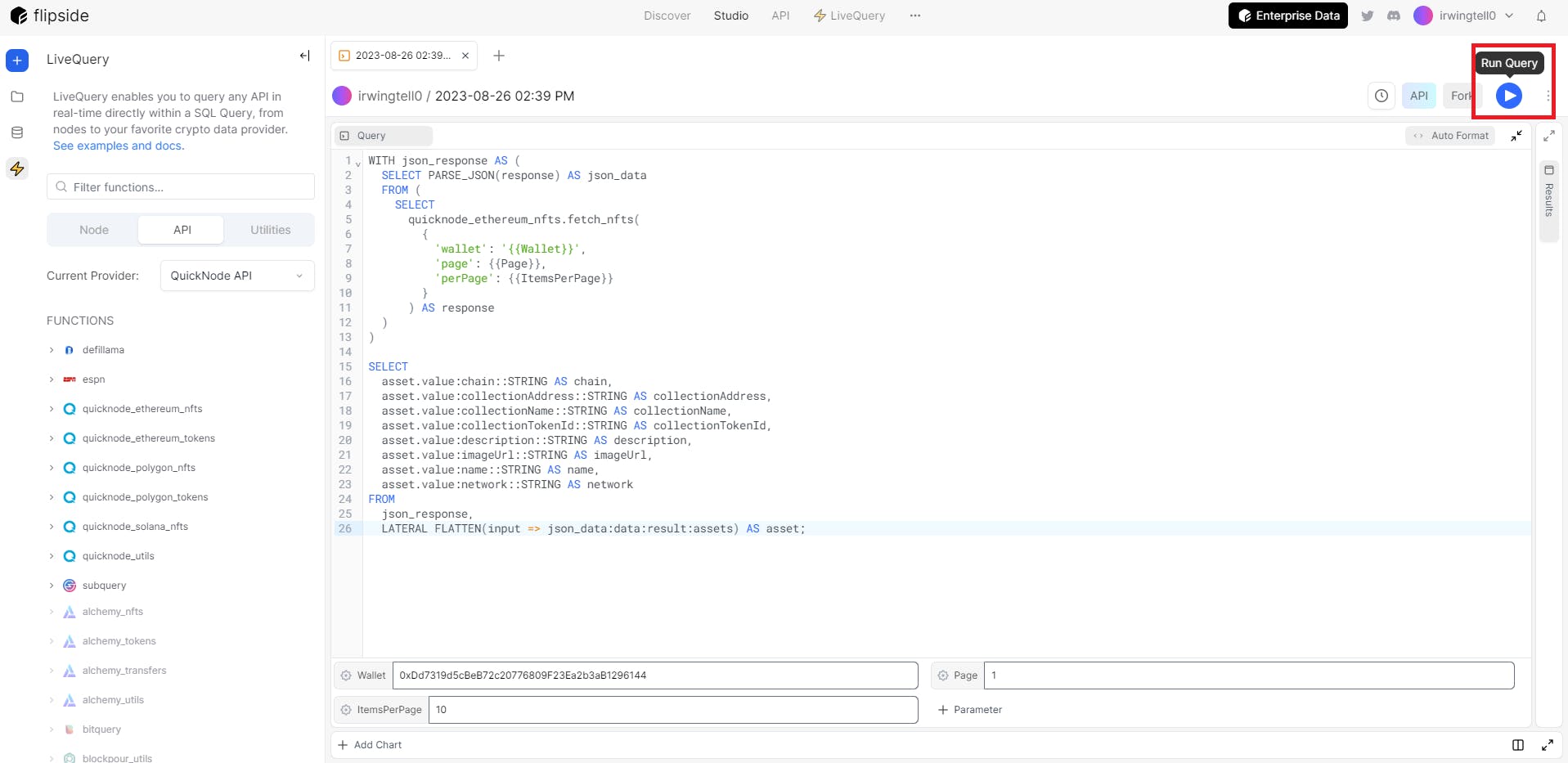Open the folder sidebar icon

click(x=17, y=96)
